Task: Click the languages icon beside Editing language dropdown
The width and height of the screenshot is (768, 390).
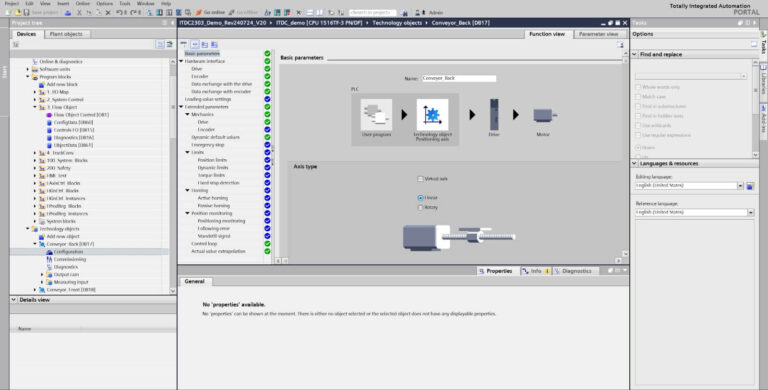Action: point(749,186)
